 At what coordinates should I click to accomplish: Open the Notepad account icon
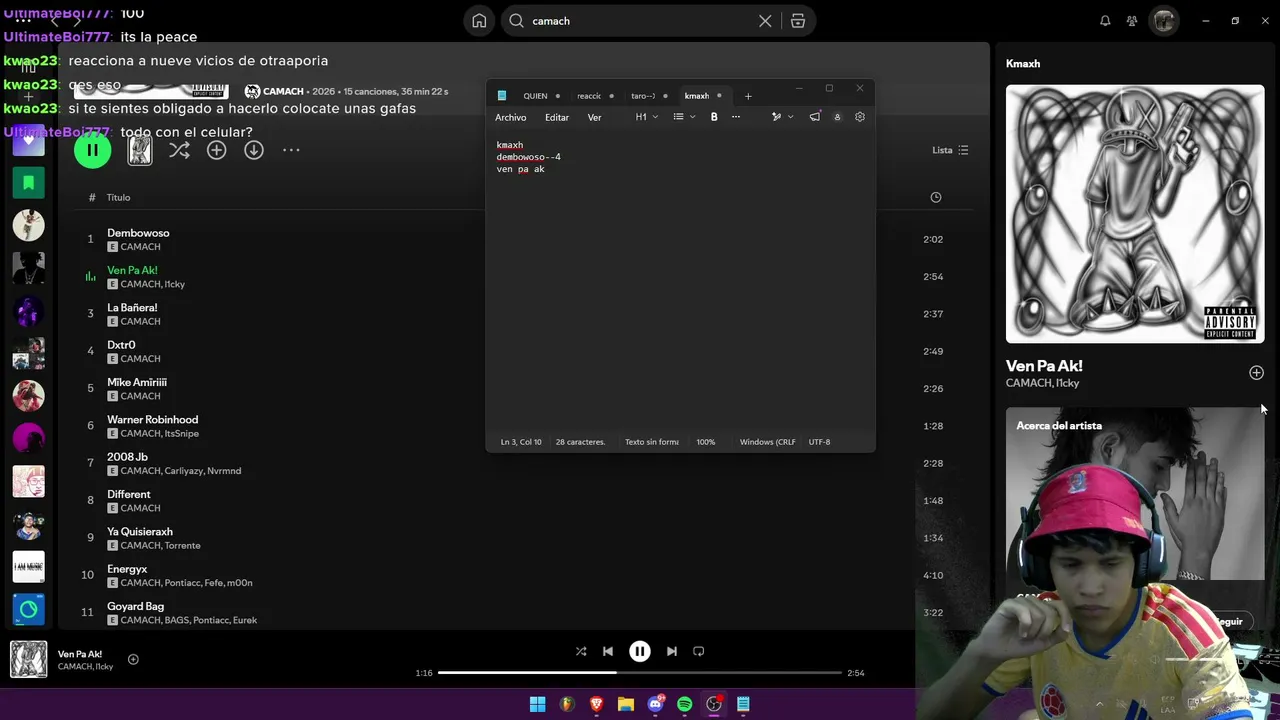coord(837,117)
